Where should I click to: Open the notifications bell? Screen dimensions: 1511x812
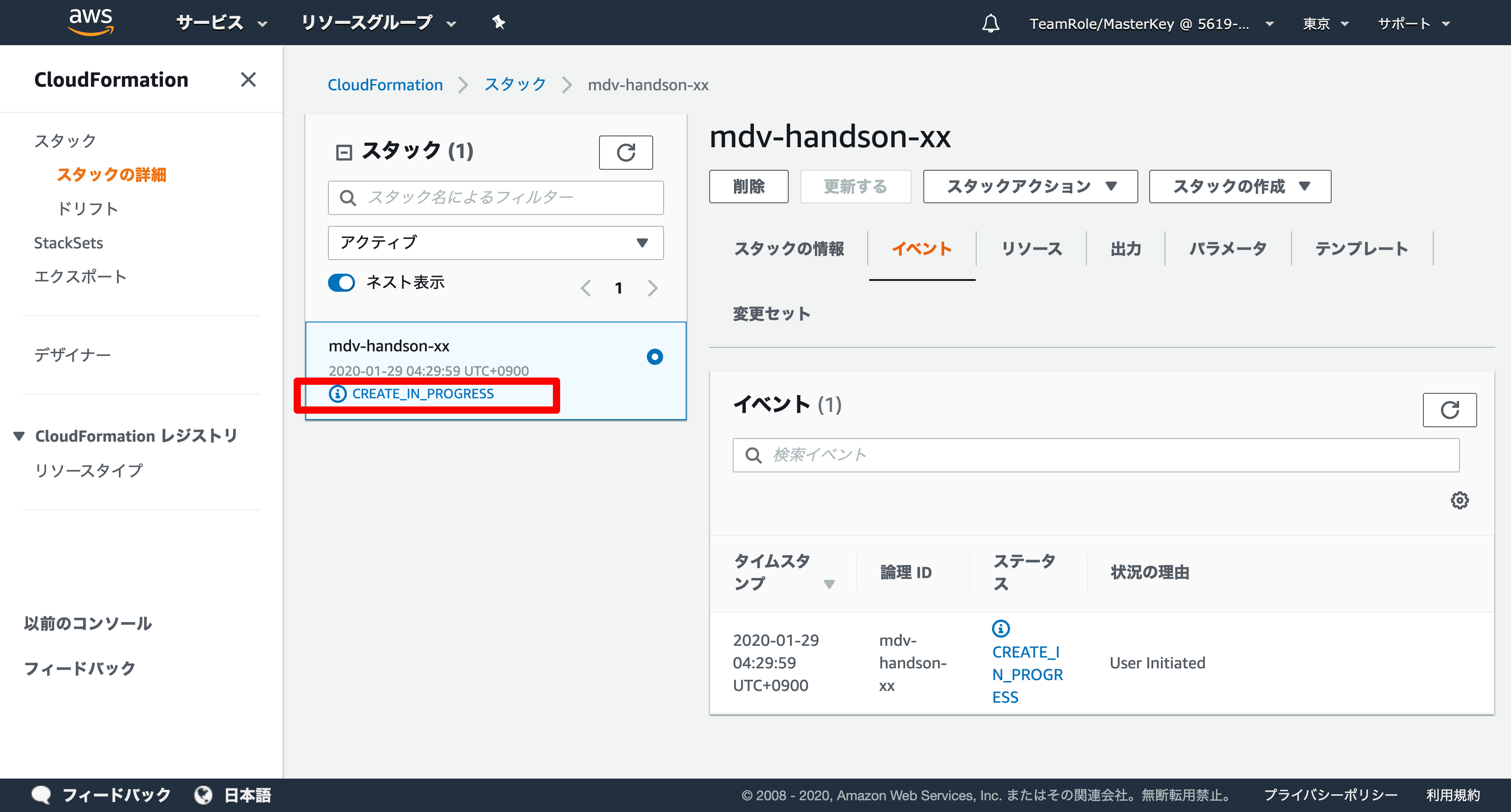(990, 23)
